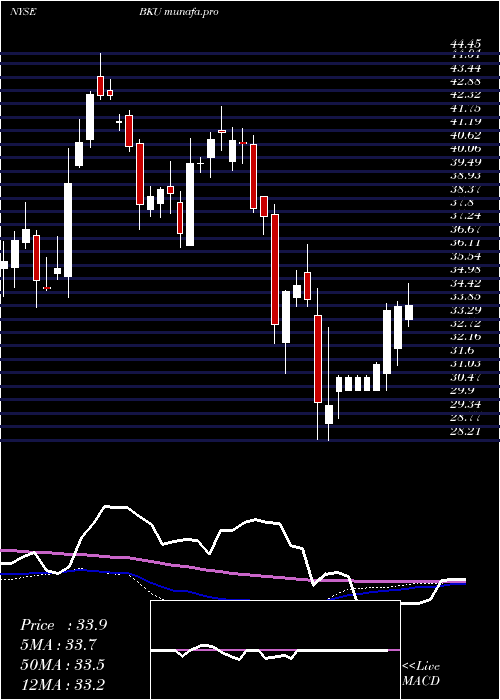
Task: Click the 32.16 price axis label
Action: click(x=466, y=336)
